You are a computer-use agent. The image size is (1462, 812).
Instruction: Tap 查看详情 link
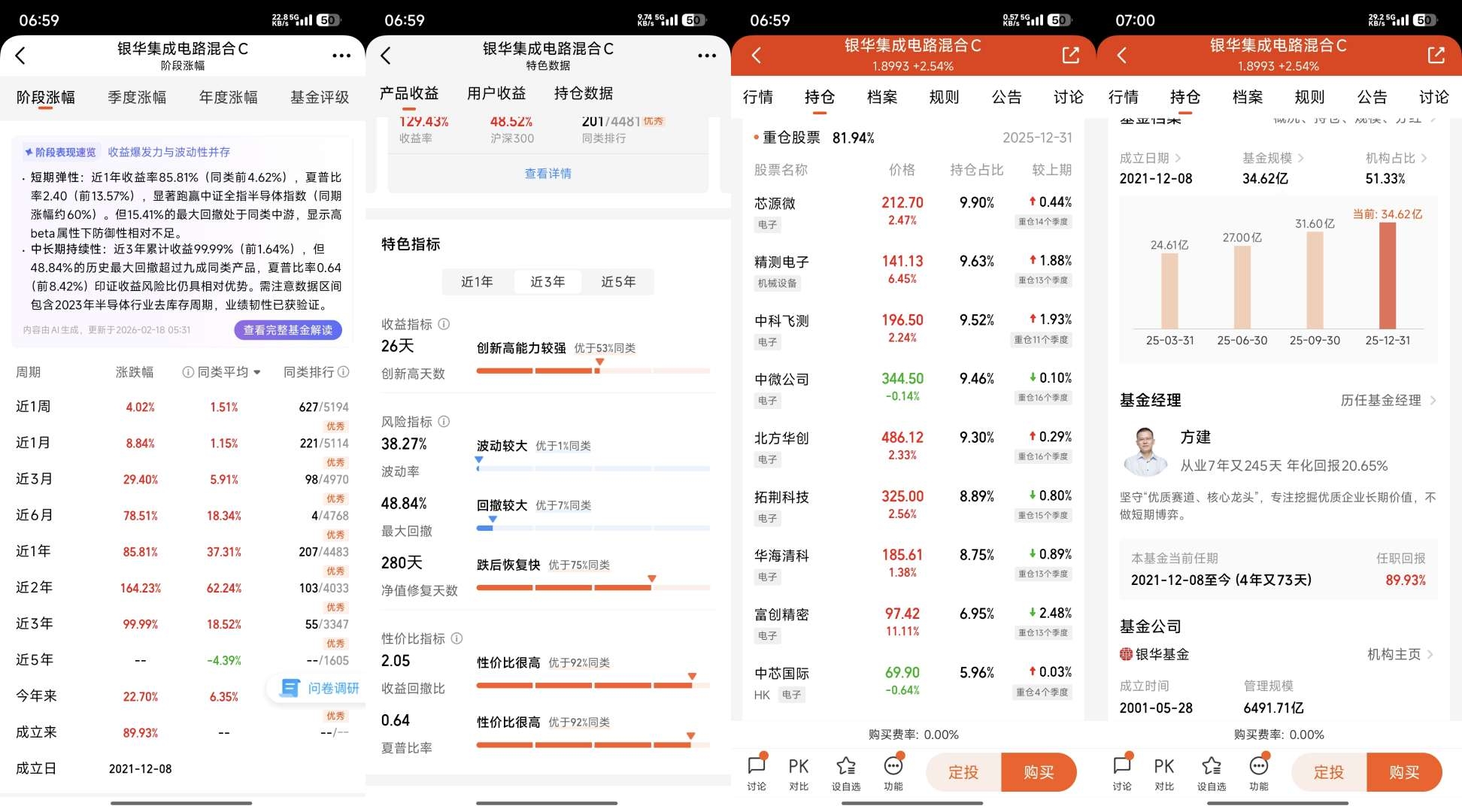coord(547,174)
